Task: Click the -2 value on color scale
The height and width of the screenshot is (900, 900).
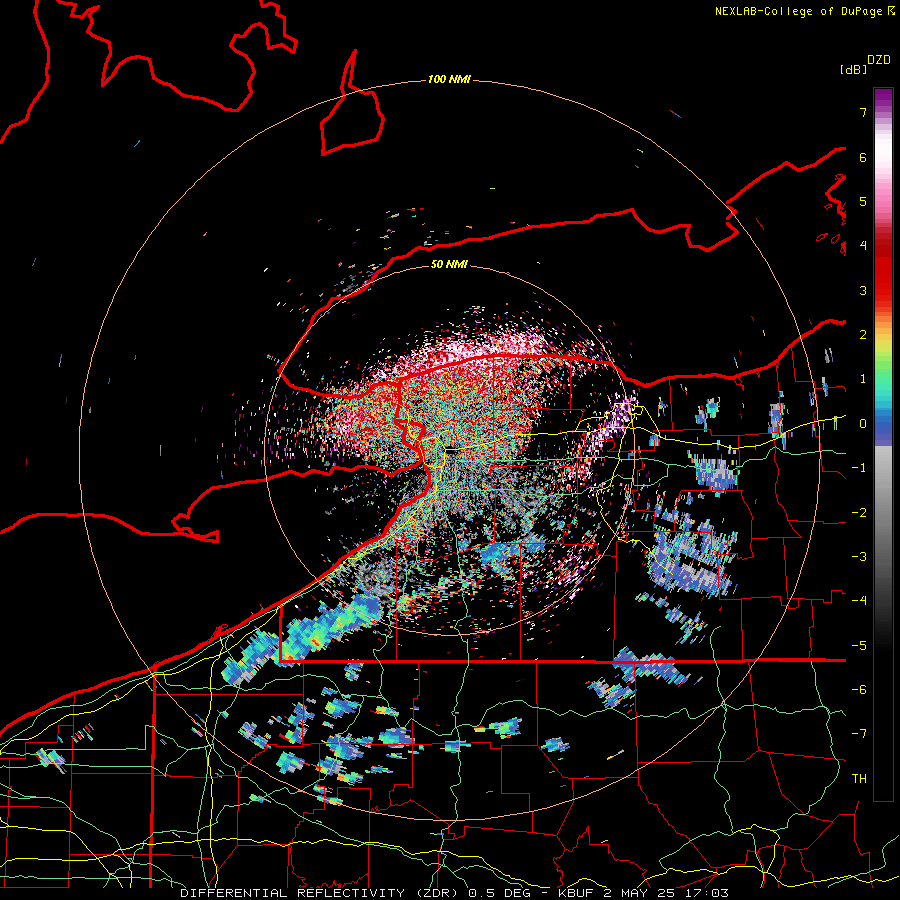Action: (859, 512)
